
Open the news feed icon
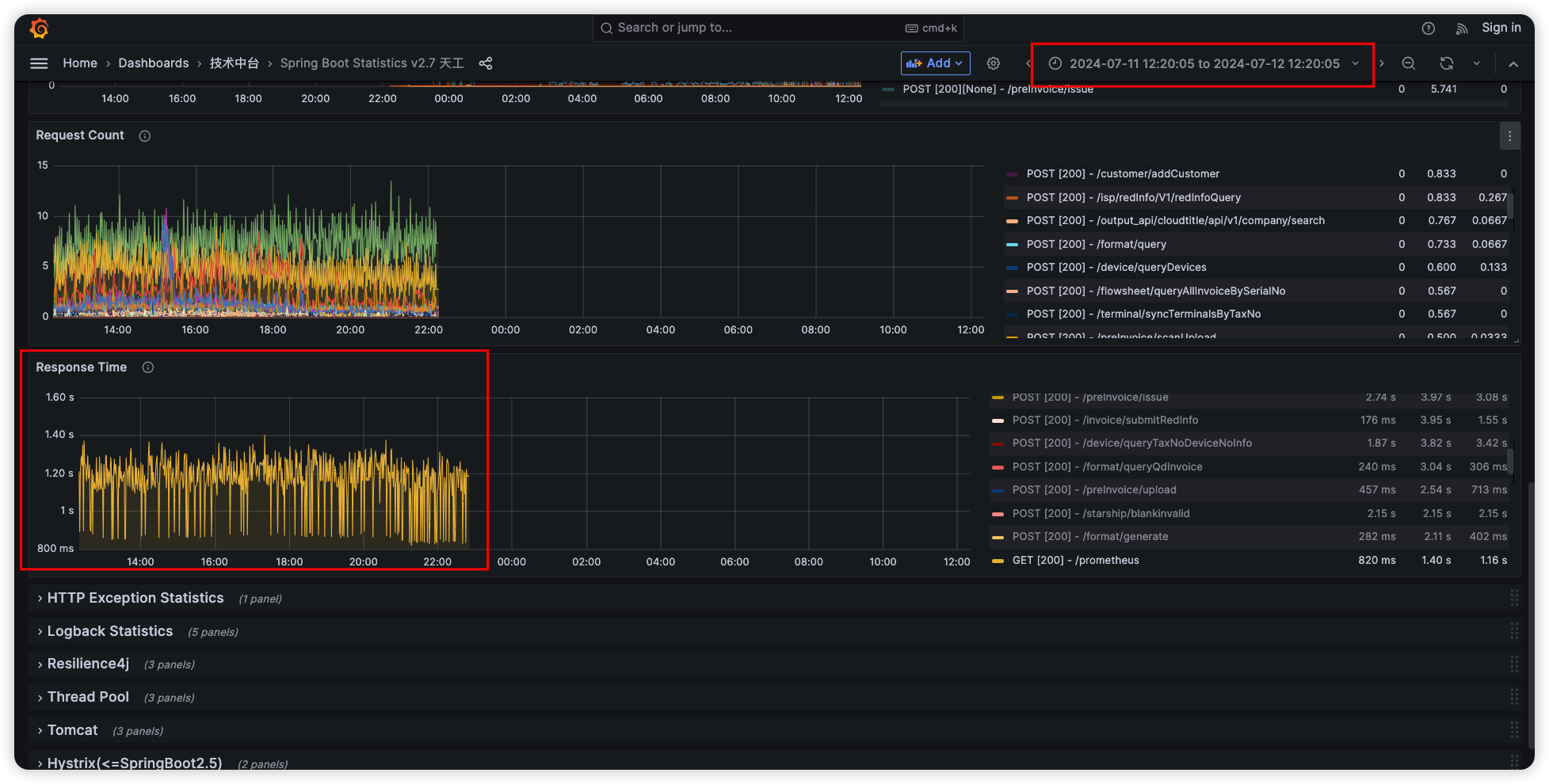tap(1461, 29)
